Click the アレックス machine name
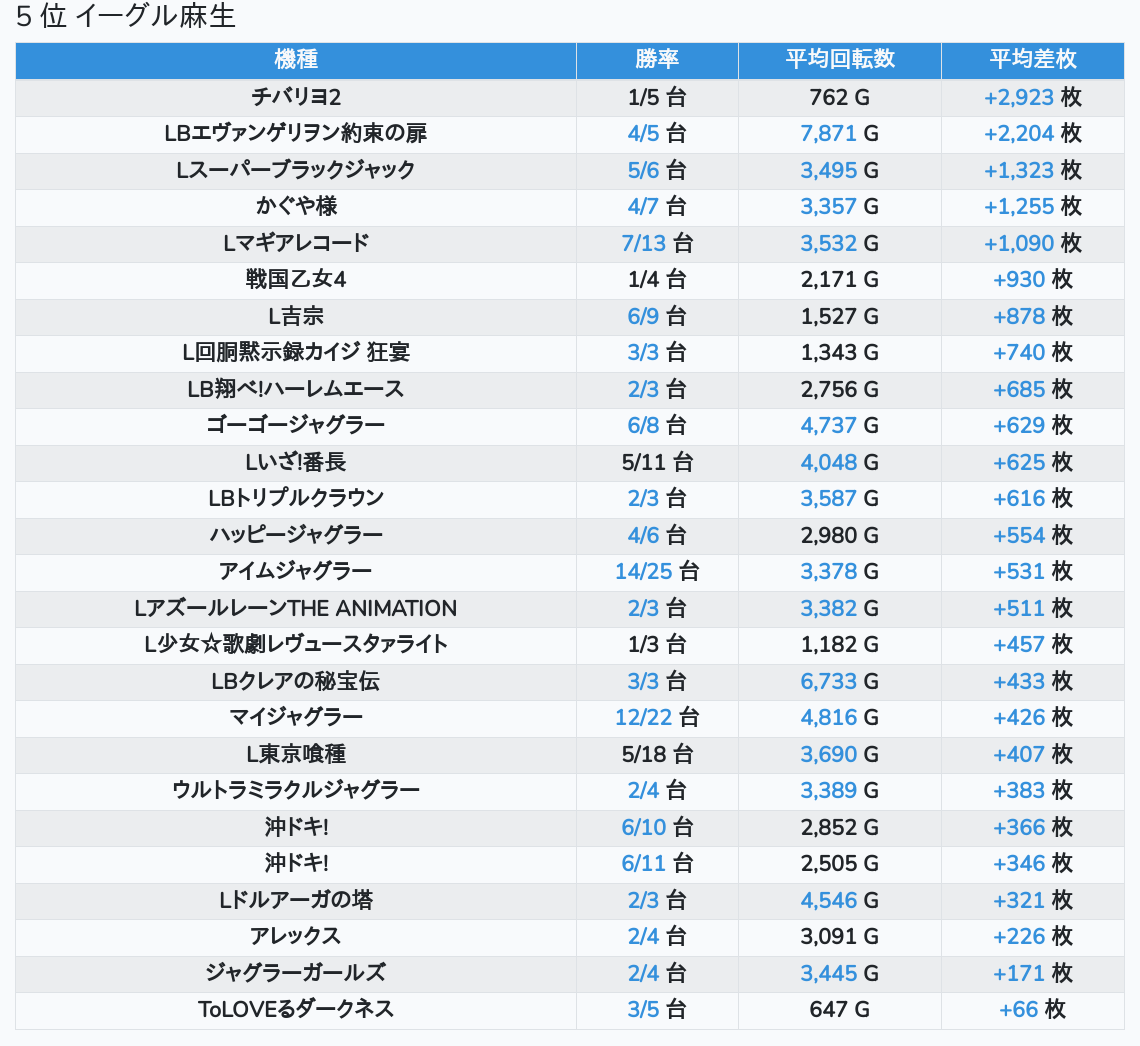 click(x=296, y=936)
